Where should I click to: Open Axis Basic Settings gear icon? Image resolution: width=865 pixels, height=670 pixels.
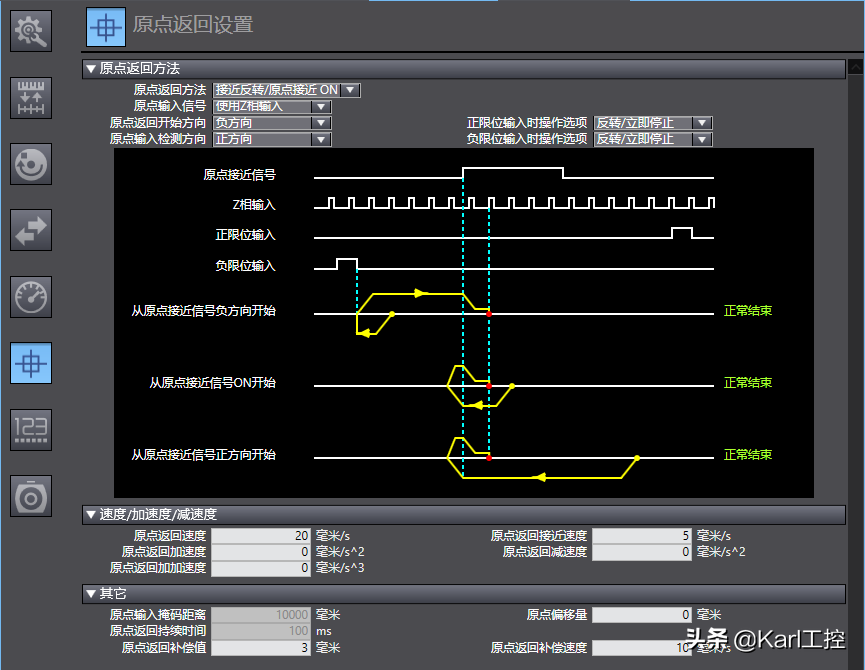pyautogui.click(x=31, y=31)
